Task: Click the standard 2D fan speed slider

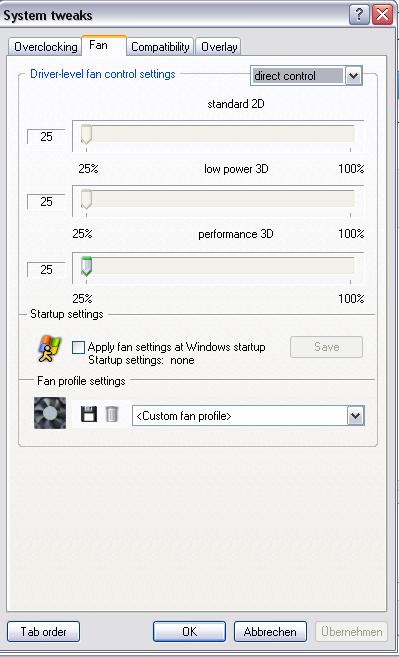Action: (218, 136)
